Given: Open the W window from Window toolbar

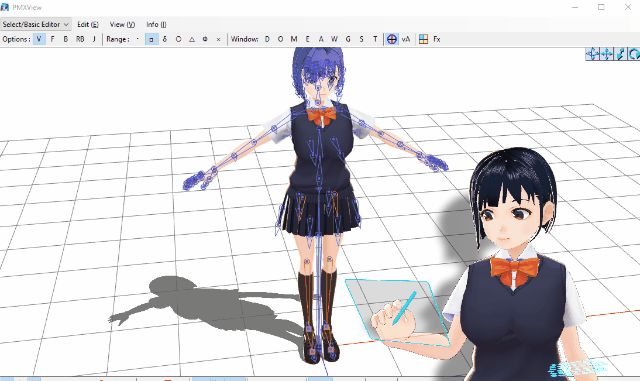Looking at the screenshot, I should click(x=334, y=39).
